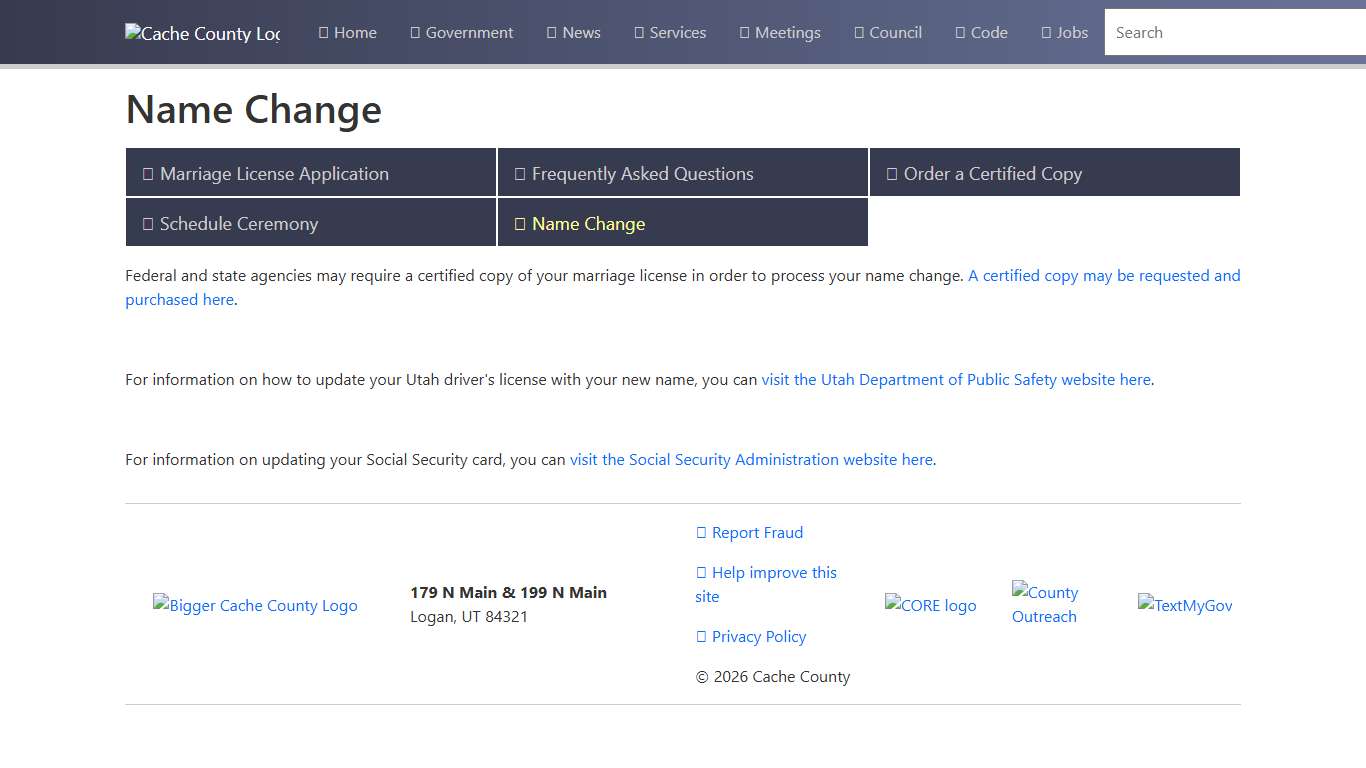Follow the Utah Department of Public Safety link
Image resolution: width=1366 pixels, height=768 pixels.
(955, 380)
